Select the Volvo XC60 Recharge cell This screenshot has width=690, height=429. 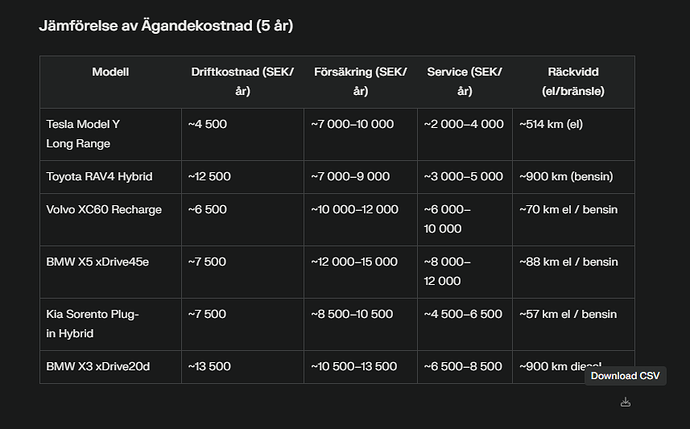coord(104,210)
